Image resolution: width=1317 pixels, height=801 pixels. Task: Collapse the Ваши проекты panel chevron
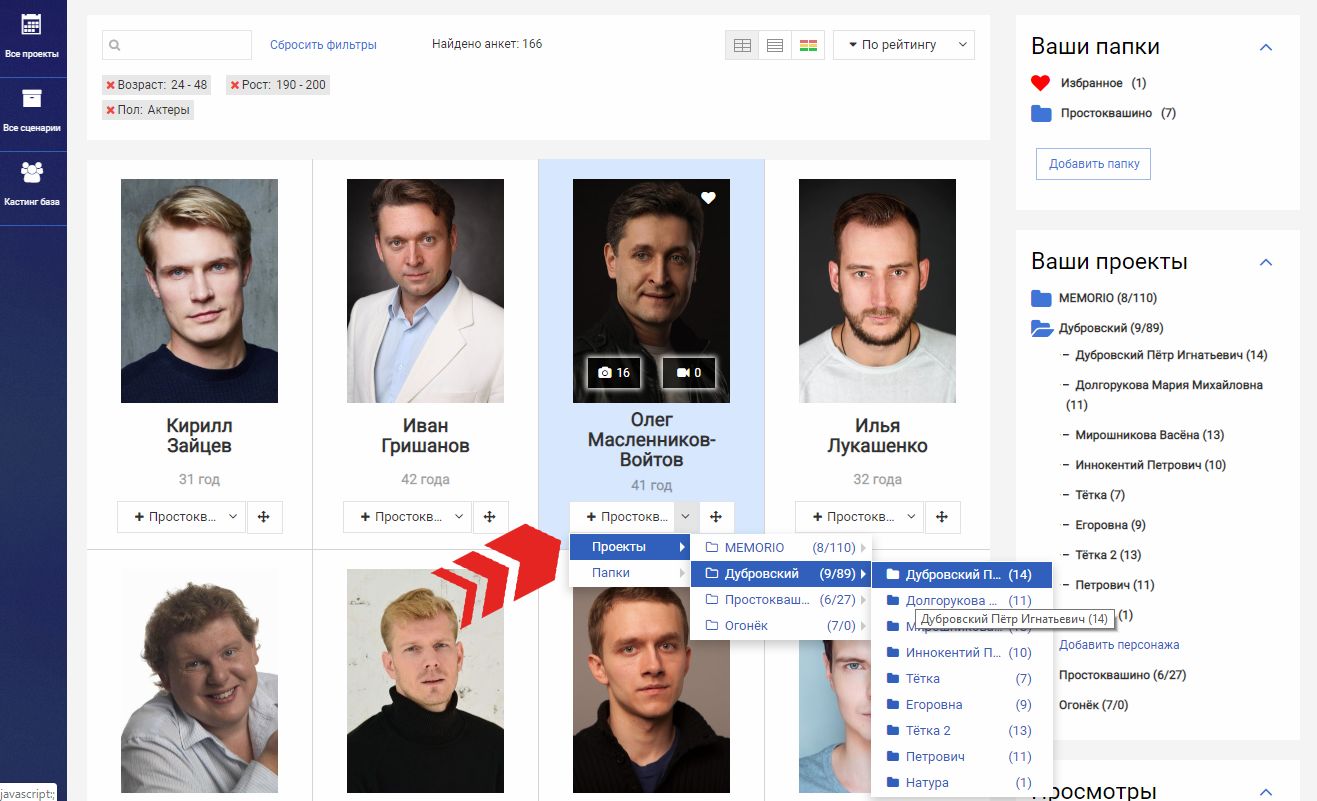coord(1266,262)
